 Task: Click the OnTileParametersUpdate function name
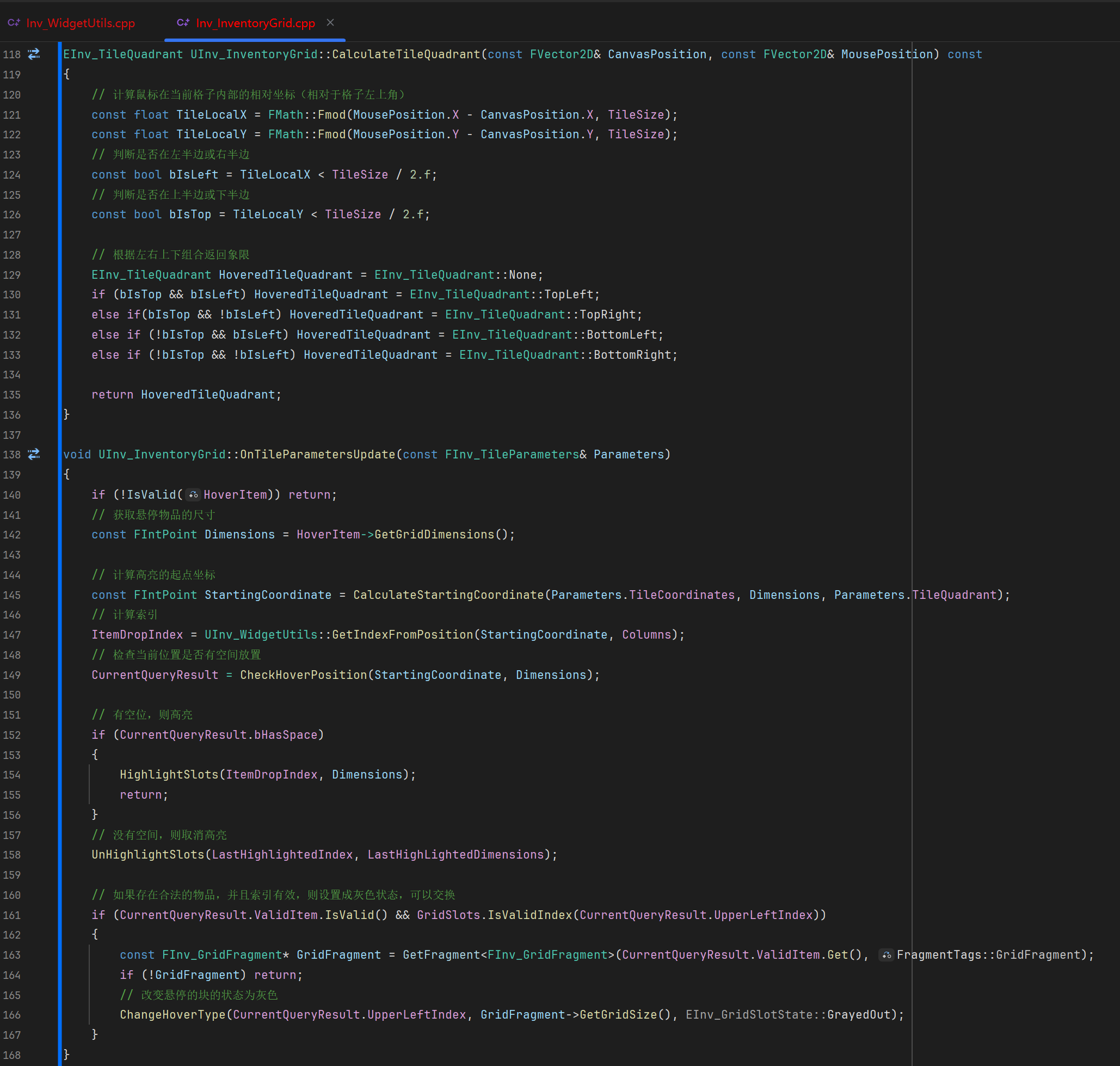[317, 454]
